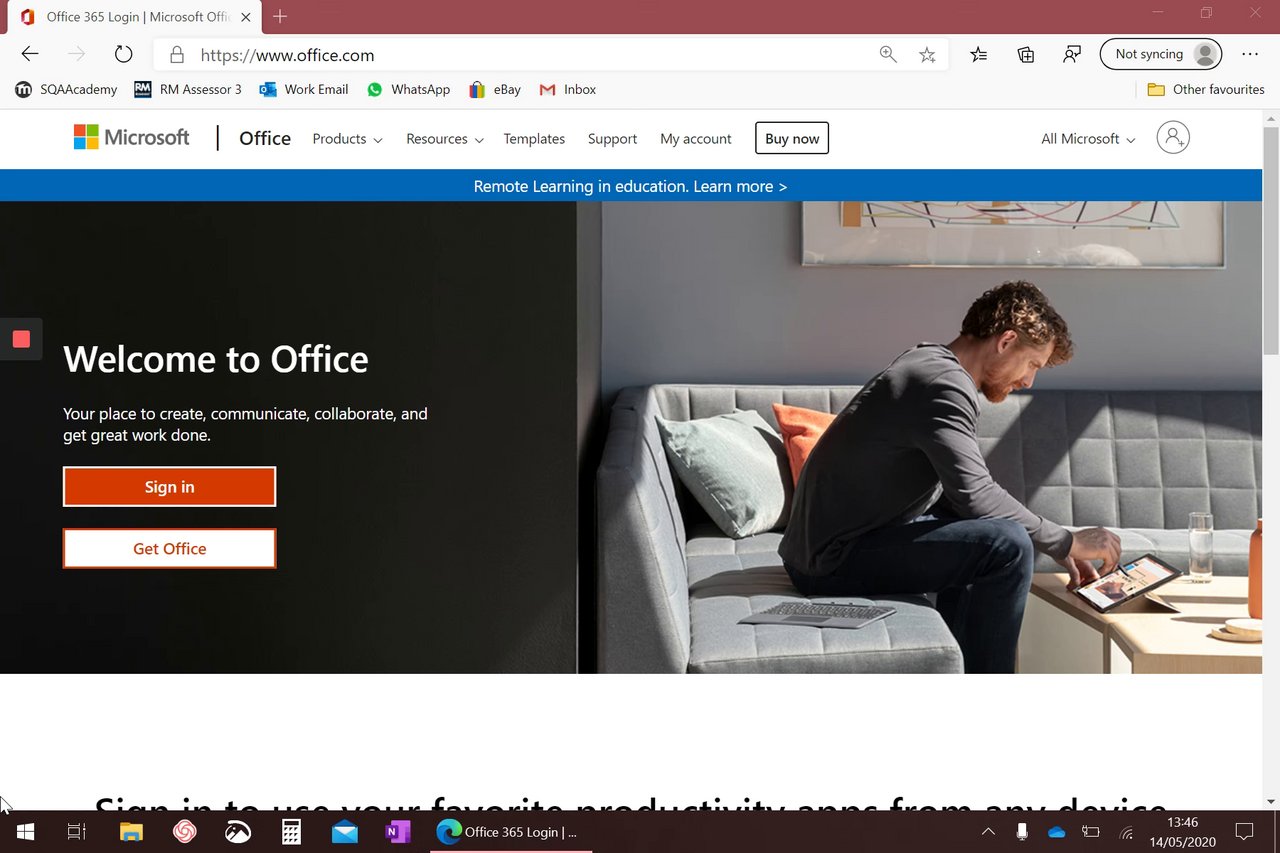Open the notification action centre icon
1280x853 pixels.
point(1245,831)
